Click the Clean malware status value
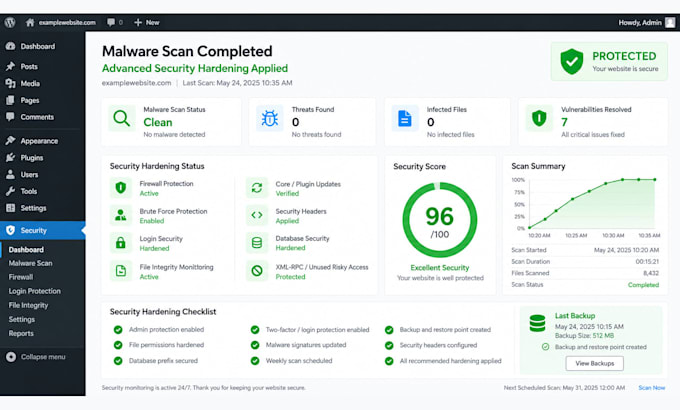The width and height of the screenshot is (680, 410). click(158, 122)
